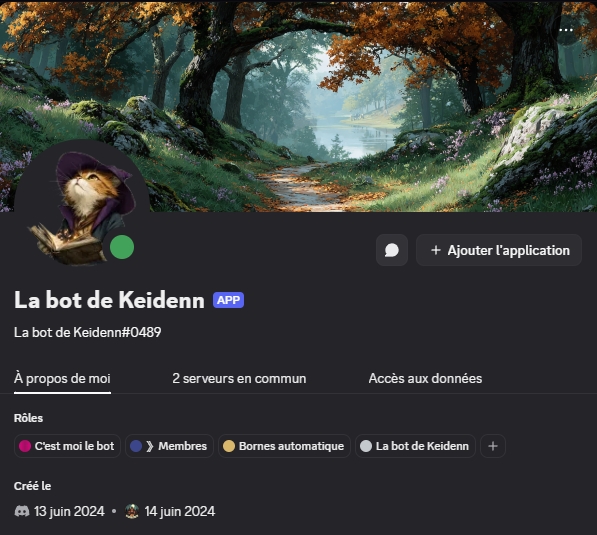The image size is (597, 535).
Task: Switch to 2 serveurs en commun tab
Action: 239,378
